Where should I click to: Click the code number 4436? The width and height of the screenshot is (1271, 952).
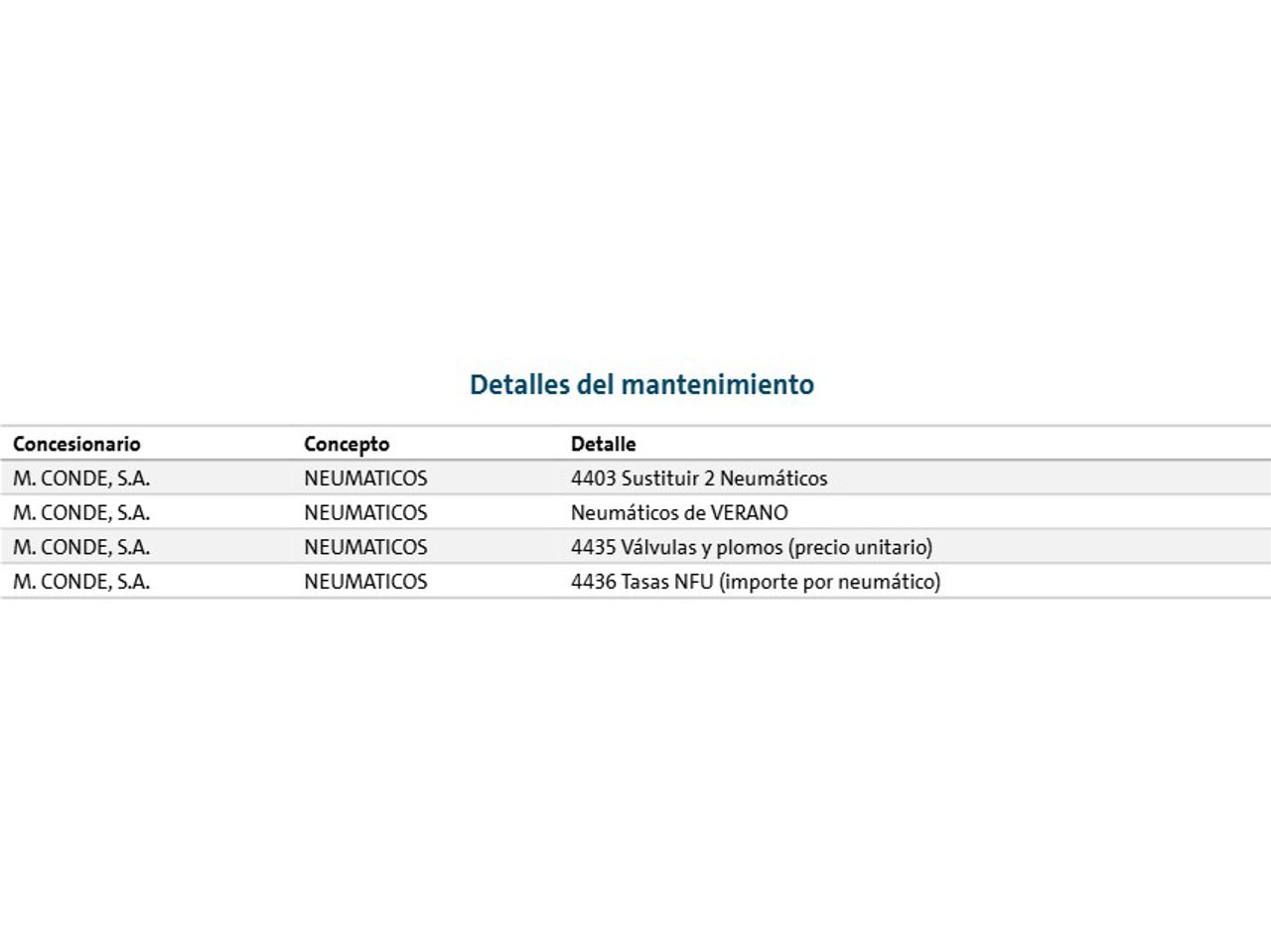point(593,582)
